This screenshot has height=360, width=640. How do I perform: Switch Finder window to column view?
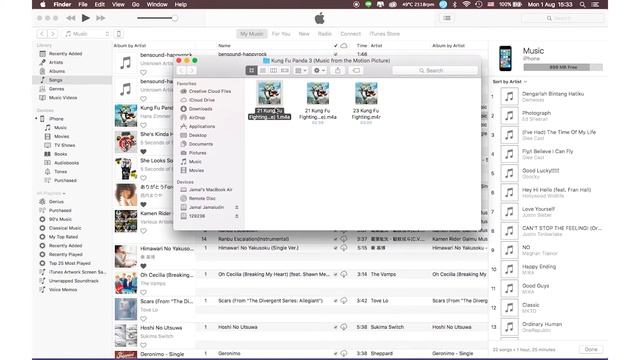pyautogui.click(x=273, y=71)
